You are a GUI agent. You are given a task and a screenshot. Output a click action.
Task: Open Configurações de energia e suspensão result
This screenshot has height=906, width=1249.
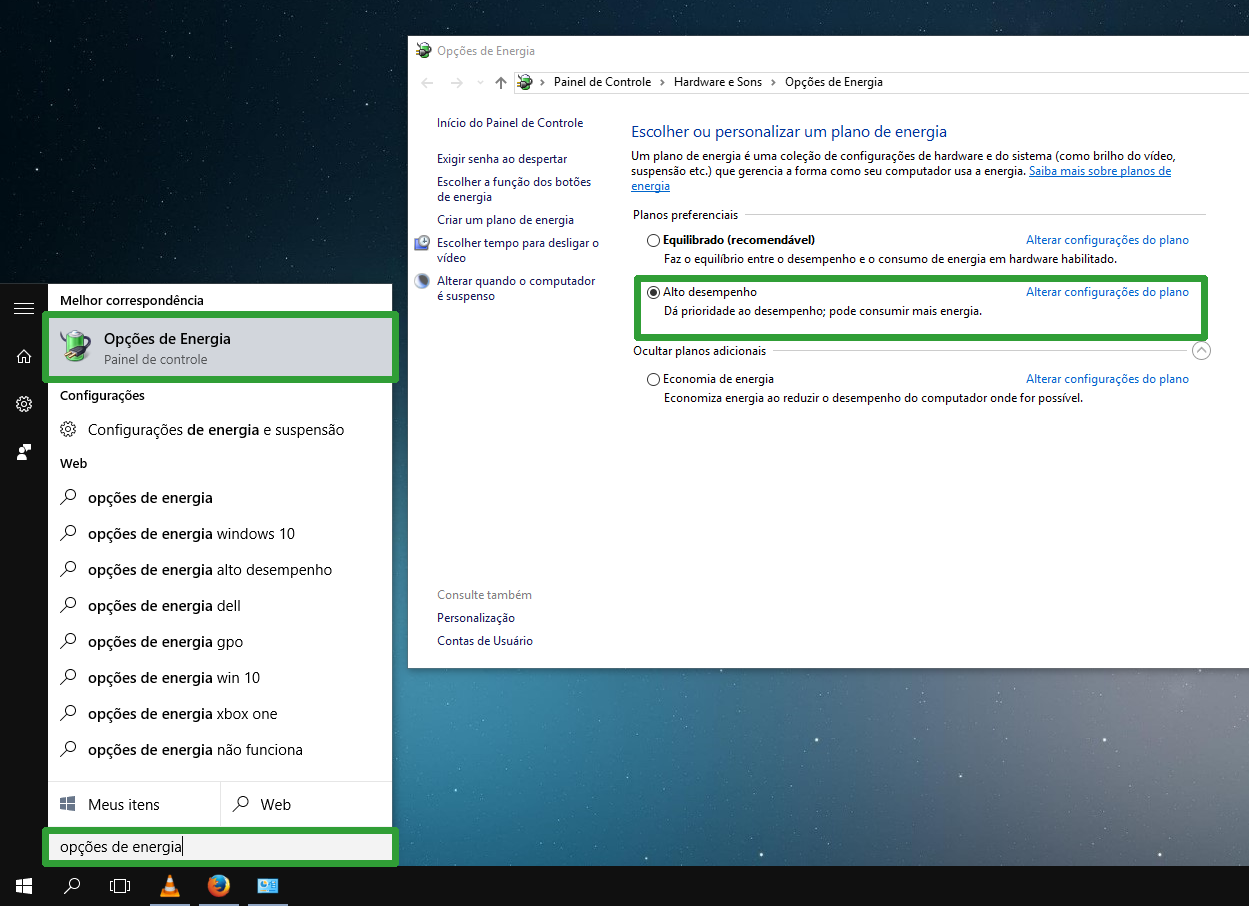220,430
